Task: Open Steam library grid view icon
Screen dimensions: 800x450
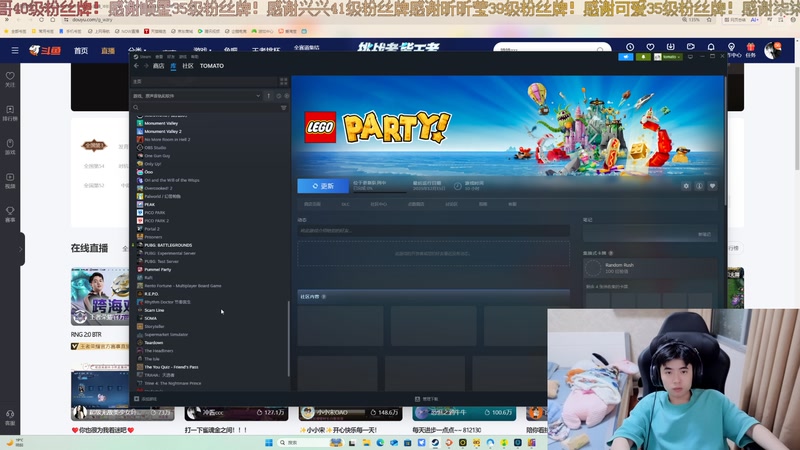Action: pyautogui.click(x=284, y=82)
